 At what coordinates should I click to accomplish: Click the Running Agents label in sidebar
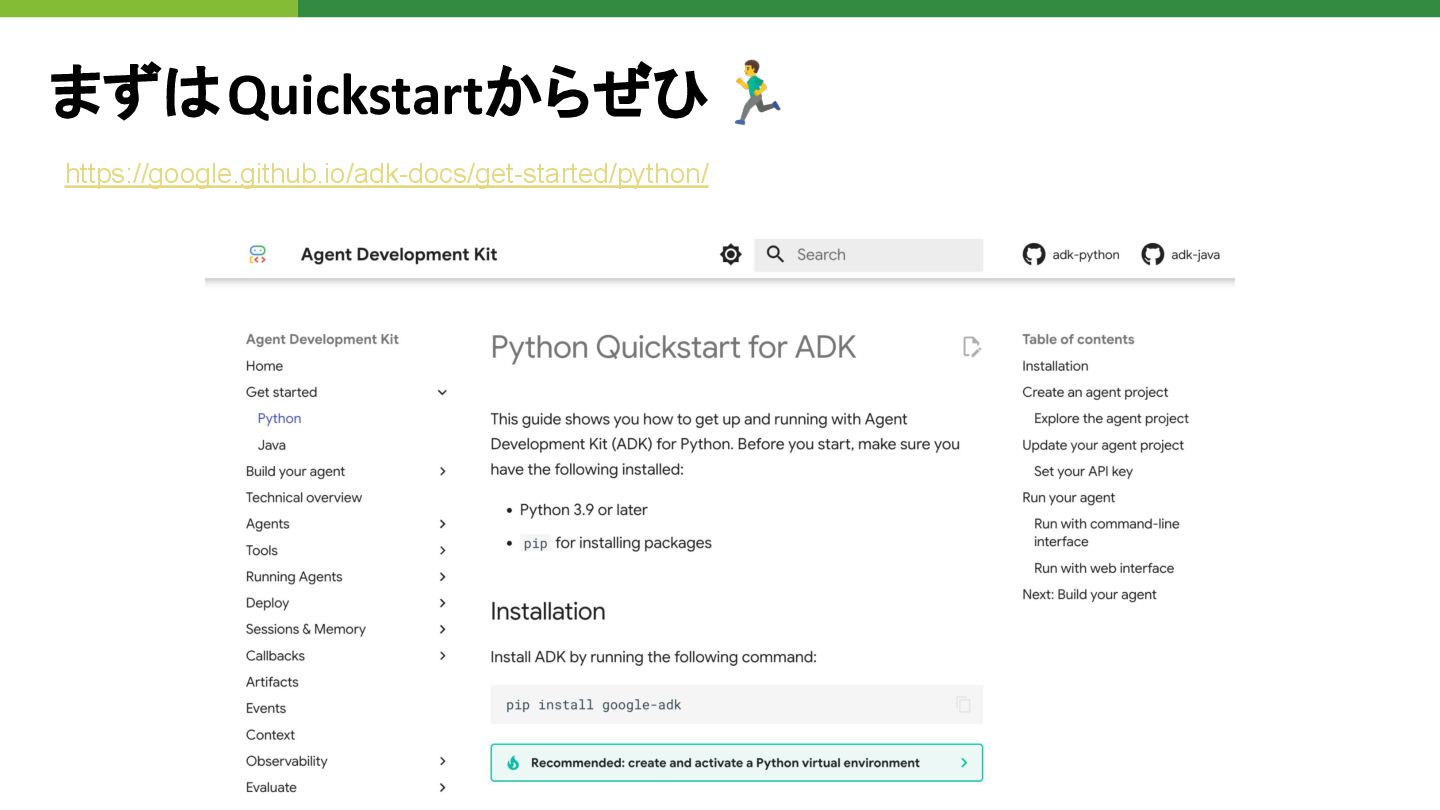pos(294,576)
